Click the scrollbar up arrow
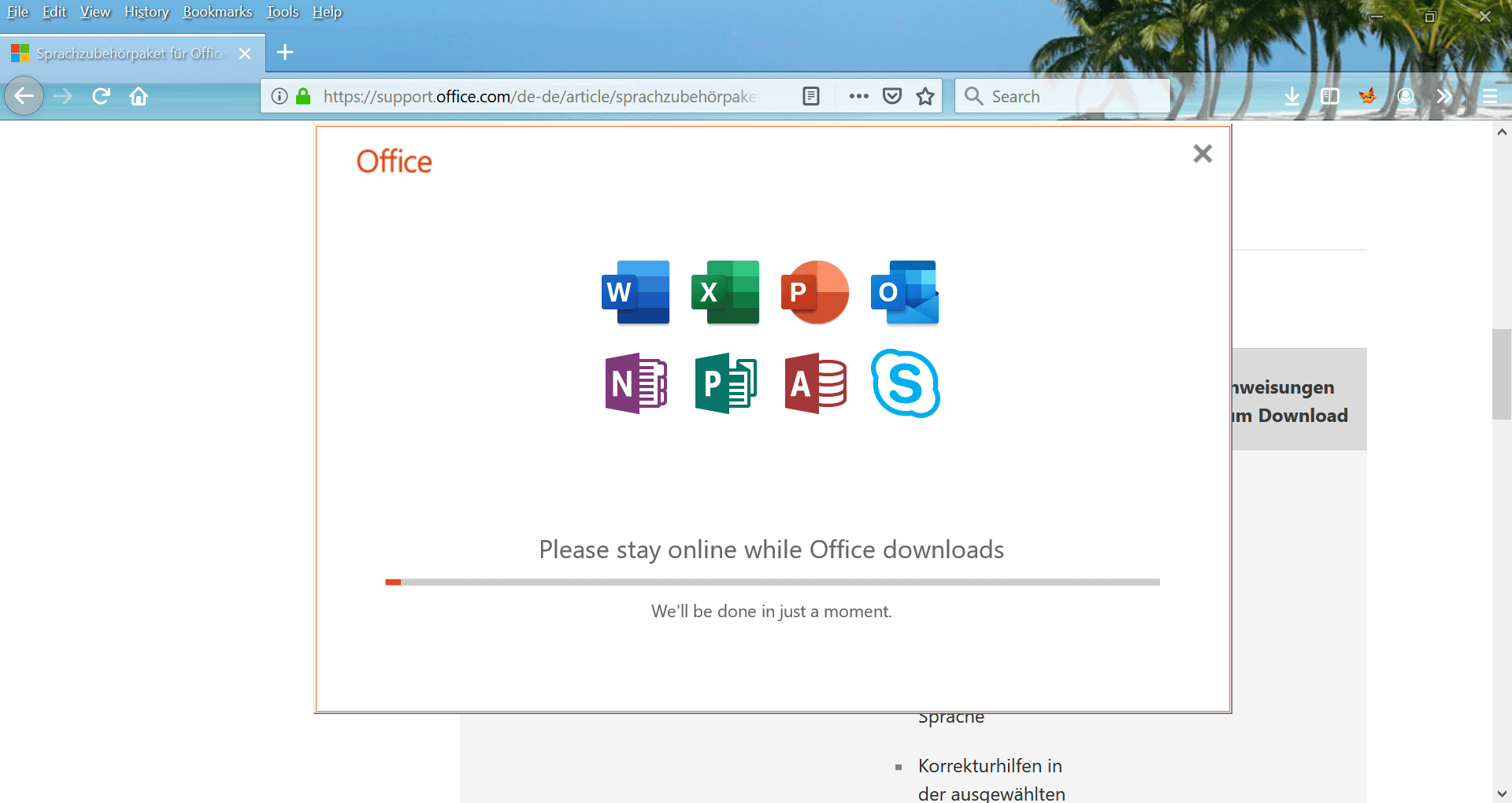The height and width of the screenshot is (803, 1512). click(1502, 132)
